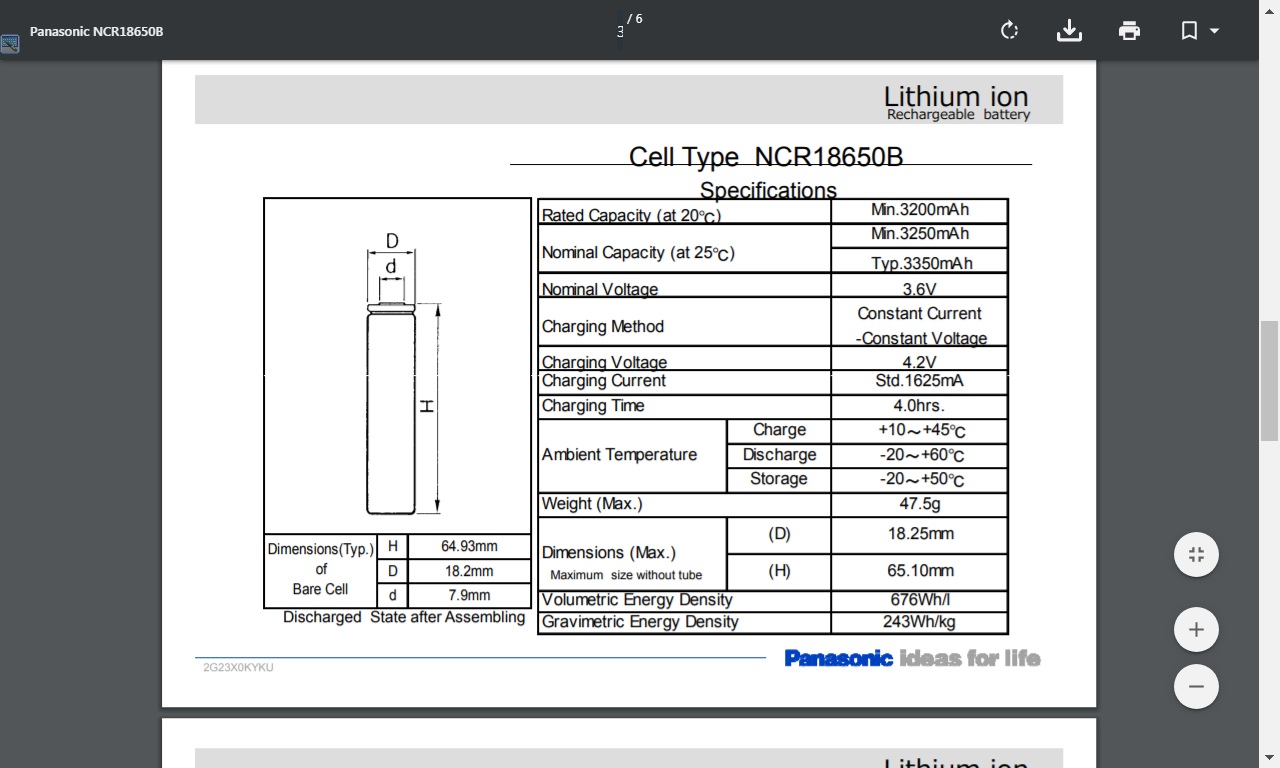Zoom out with the minus button
This screenshot has height=768, width=1280.
[x=1196, y=687]
